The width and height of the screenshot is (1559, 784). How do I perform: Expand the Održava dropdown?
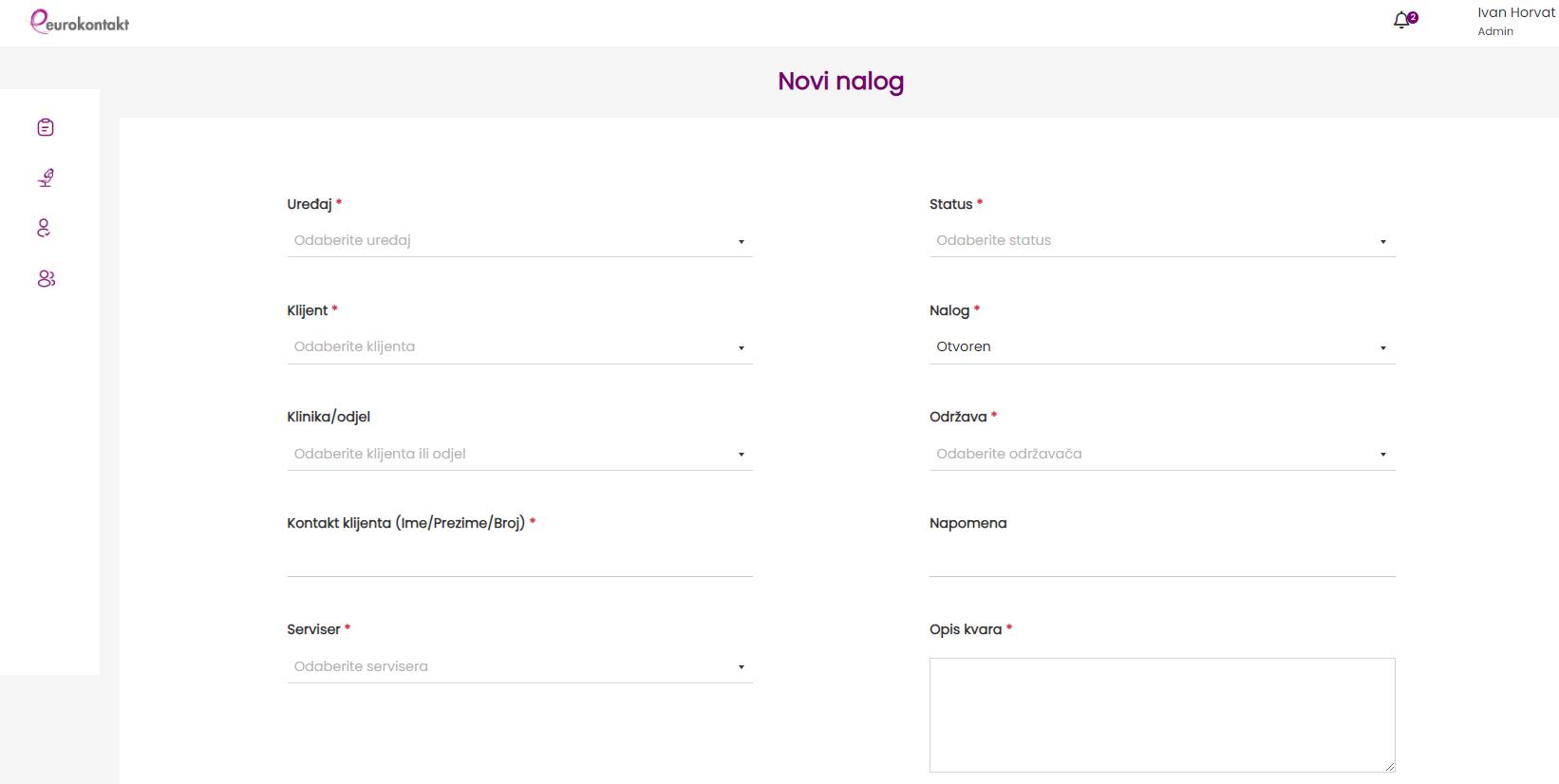(1162, 455)
